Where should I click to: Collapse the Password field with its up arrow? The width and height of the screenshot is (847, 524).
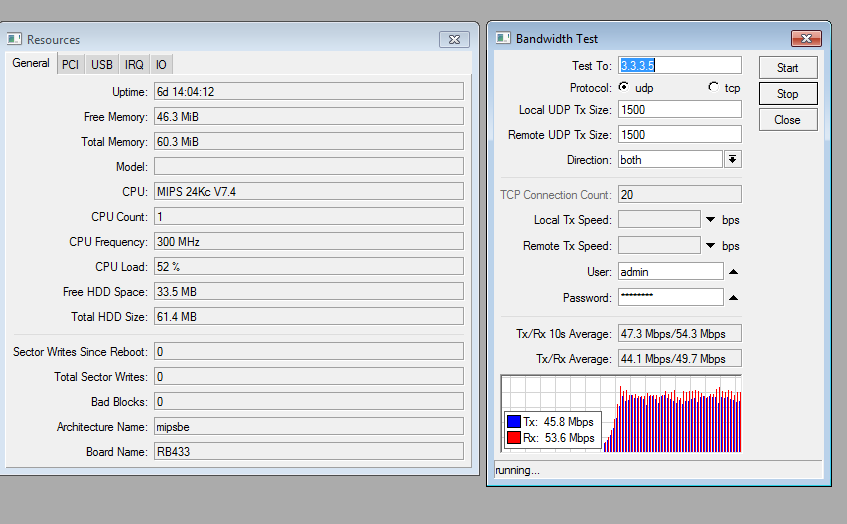pyautogui.click(x=733, y=298)
